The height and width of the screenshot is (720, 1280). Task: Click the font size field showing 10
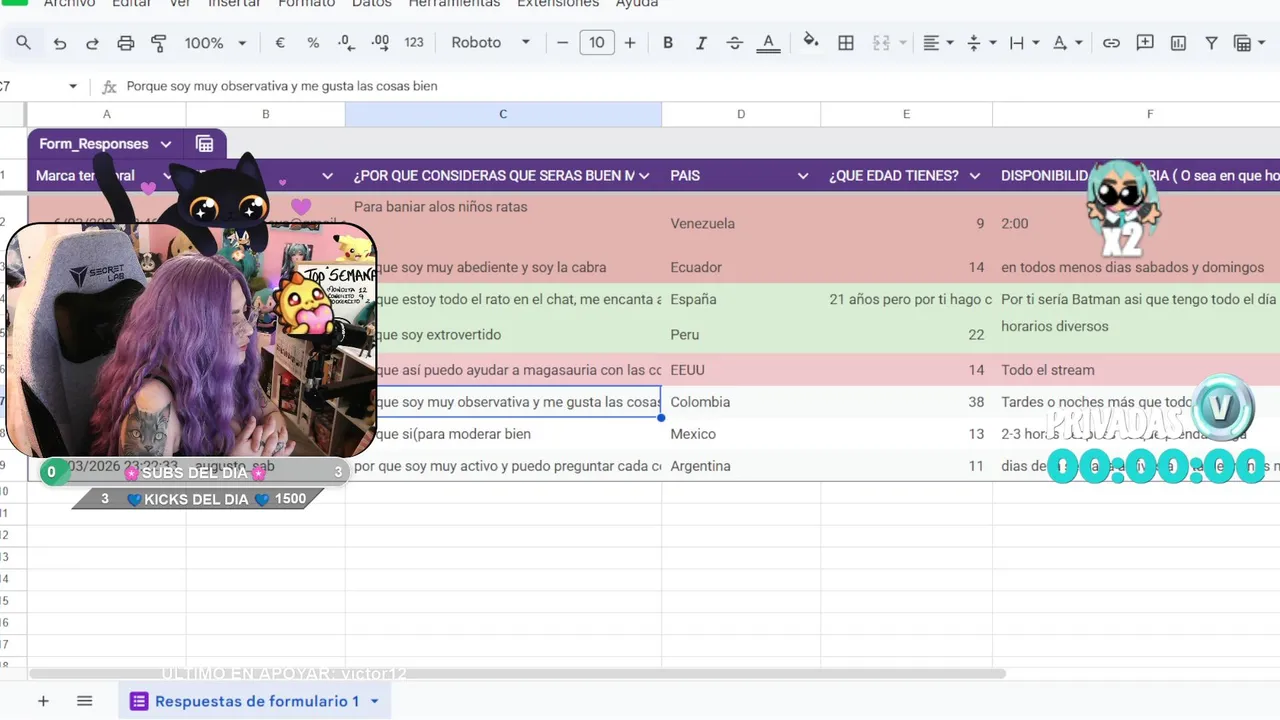tap(597, 43)
